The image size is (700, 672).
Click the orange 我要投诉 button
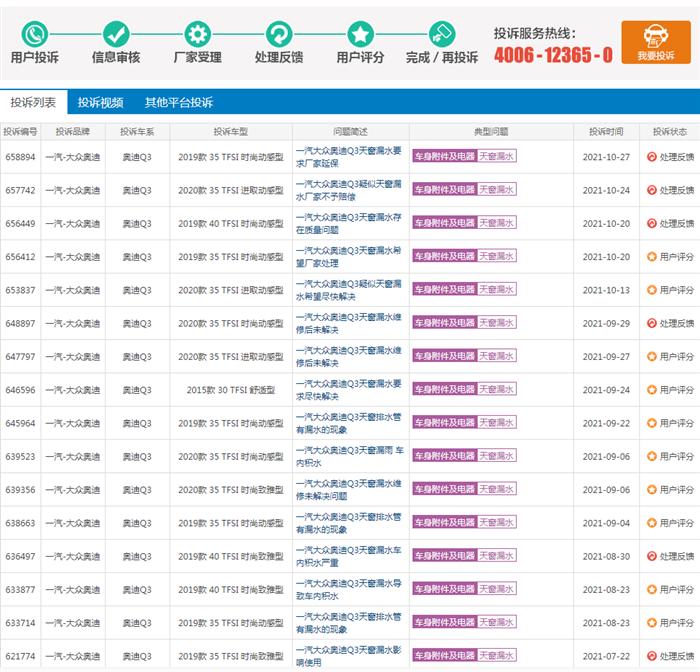coord(656,42)
